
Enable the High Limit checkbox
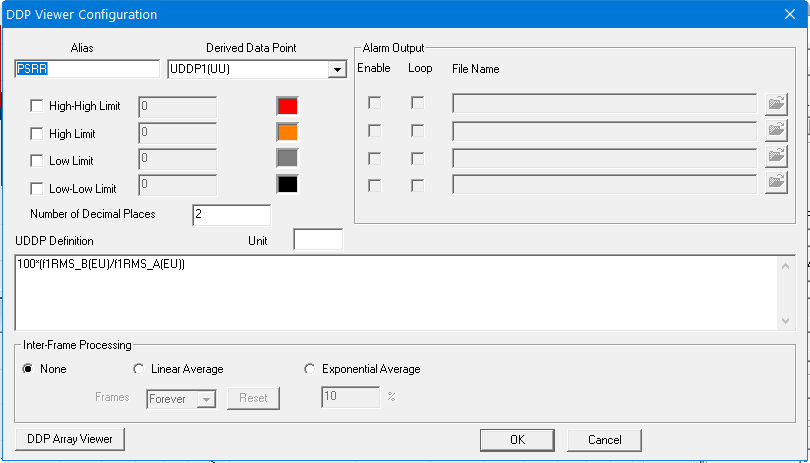pos(37,134)
